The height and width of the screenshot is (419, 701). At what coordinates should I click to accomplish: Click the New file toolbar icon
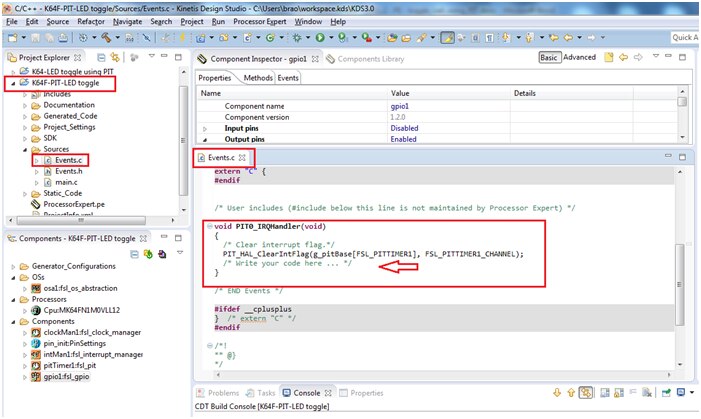point(13,38)
